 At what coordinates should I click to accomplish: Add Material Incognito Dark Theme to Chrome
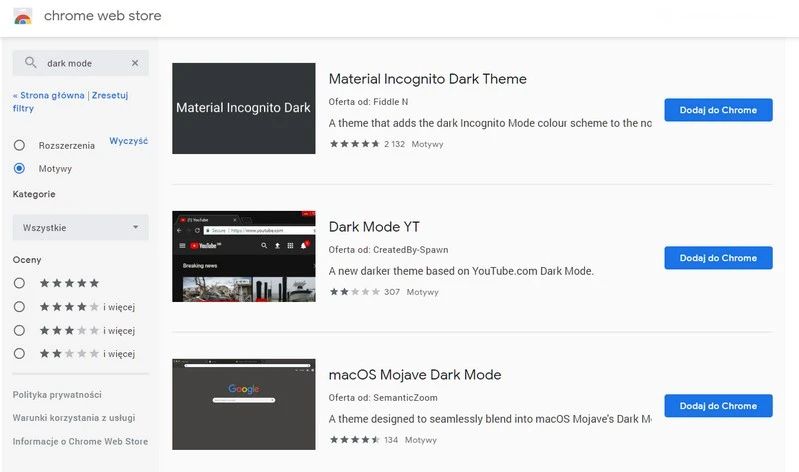click(x=717, y=110)
